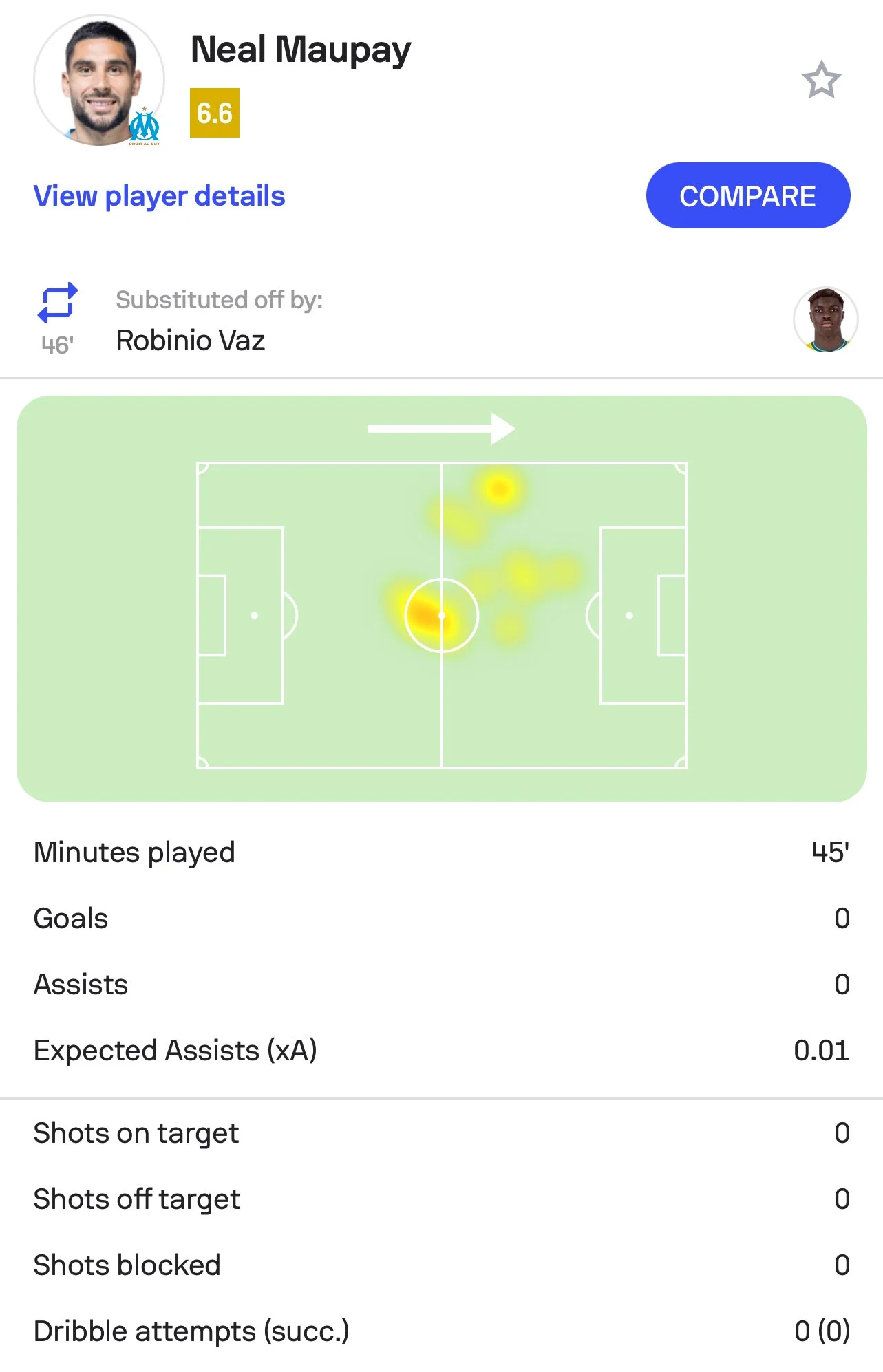Click the heatmap hotspot near top touchline
The width and height of the screenshot is (883, 1372).
coord(500,489)
